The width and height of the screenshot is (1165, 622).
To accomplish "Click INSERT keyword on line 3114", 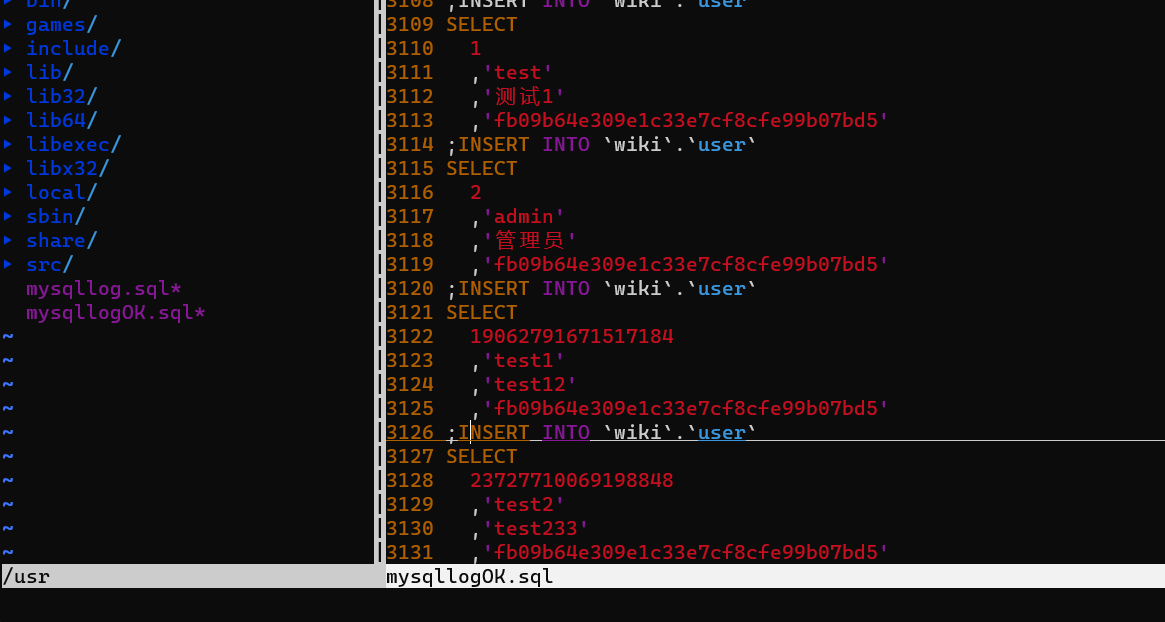I will click(x=493, y=144).
